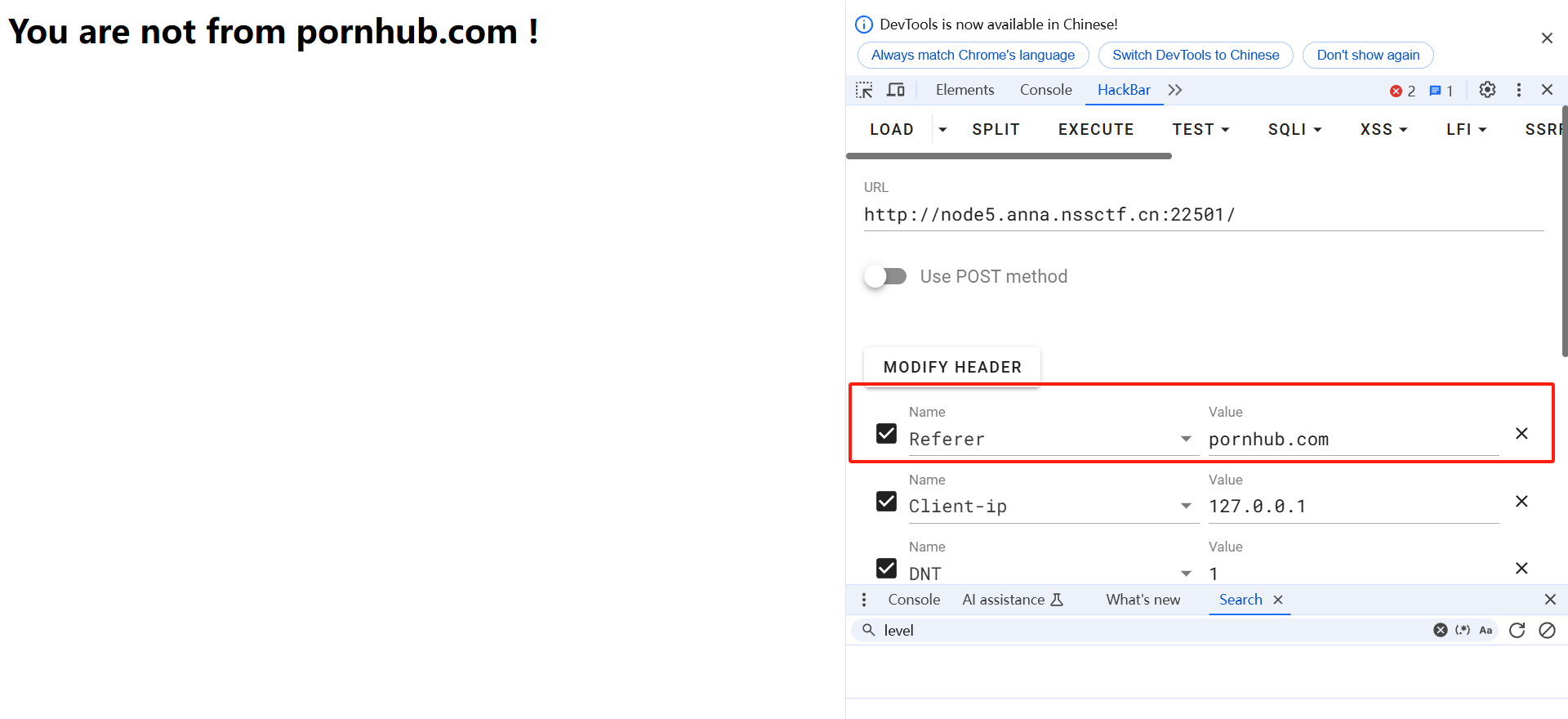
Task: Click the HackBar vertical scrollbar
Action: (x=1564, y=230)
